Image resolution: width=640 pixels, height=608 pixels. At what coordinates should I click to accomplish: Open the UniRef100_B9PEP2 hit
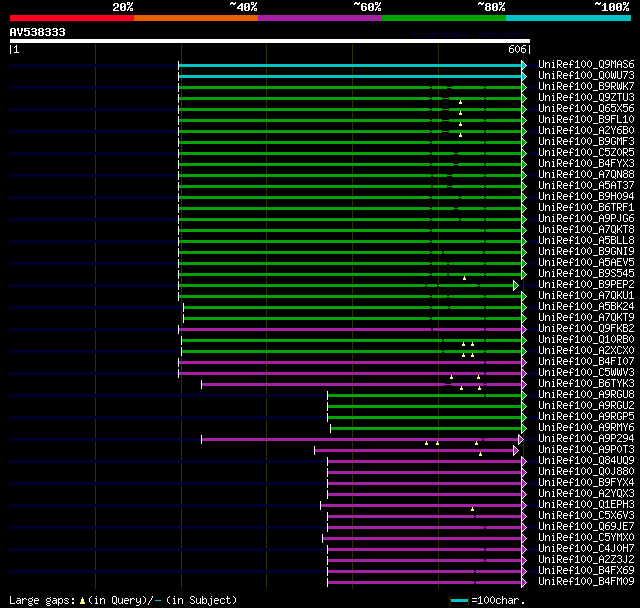point(586,285)
